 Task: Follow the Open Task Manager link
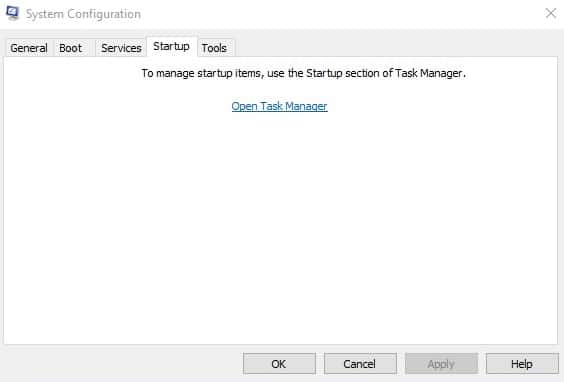point(279,106)
